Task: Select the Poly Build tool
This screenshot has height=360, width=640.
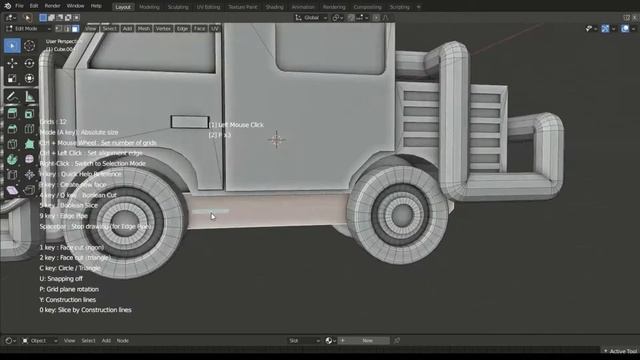Action: pyautogui.click(x=29, y=144)
